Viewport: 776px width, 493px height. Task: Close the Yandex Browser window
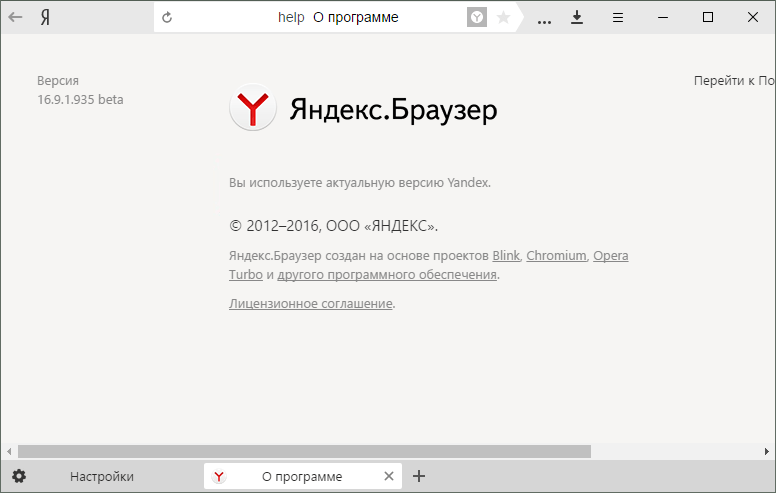pos(753,17)
